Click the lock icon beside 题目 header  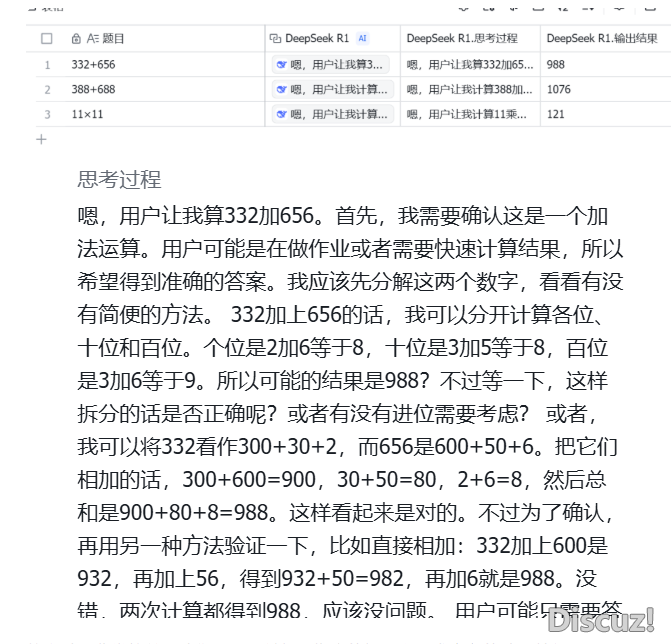pyautogui.click(x=76, y=39)
